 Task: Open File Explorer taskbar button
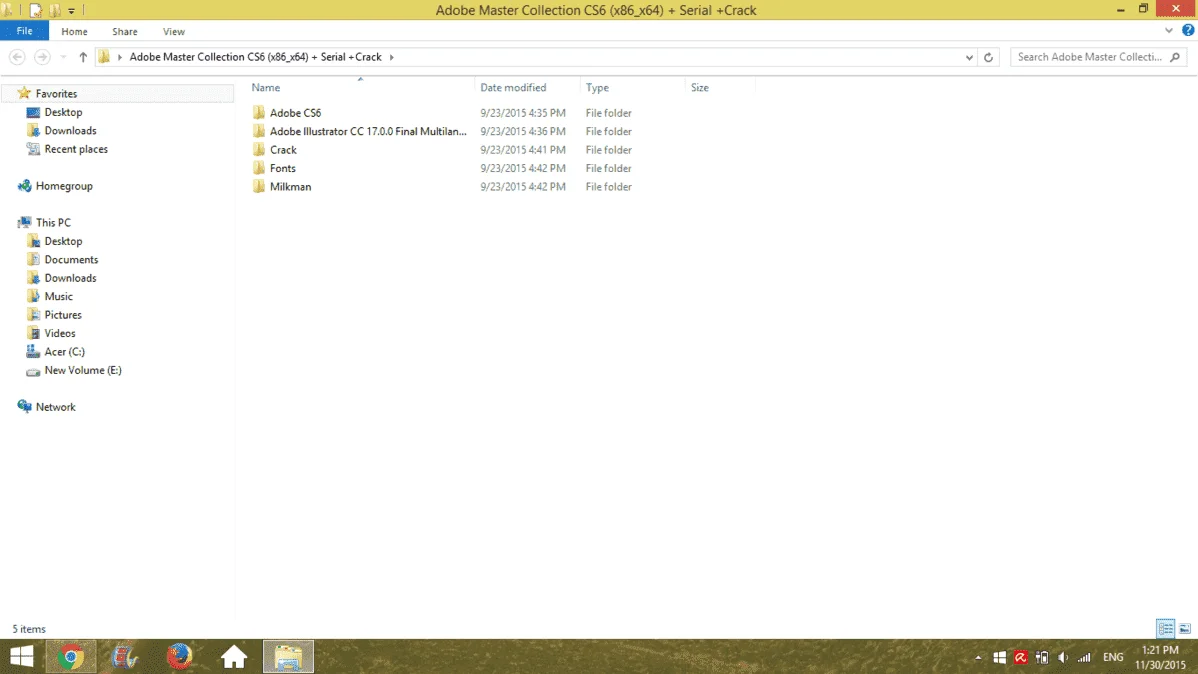pos(288,656)
